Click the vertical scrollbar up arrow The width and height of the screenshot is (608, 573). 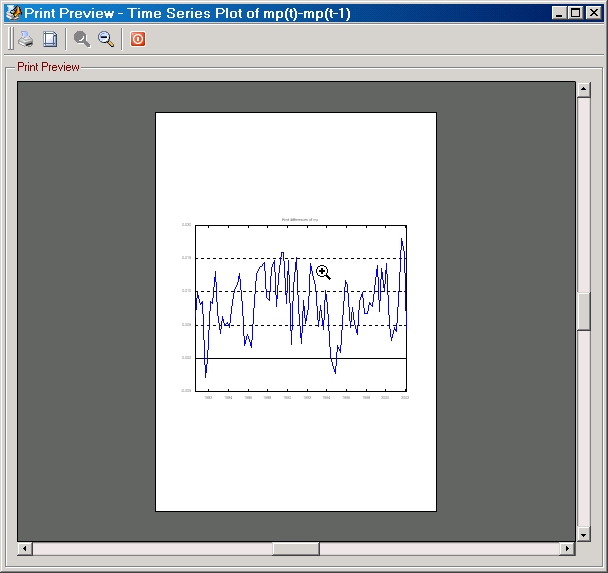tap(584, 90)
